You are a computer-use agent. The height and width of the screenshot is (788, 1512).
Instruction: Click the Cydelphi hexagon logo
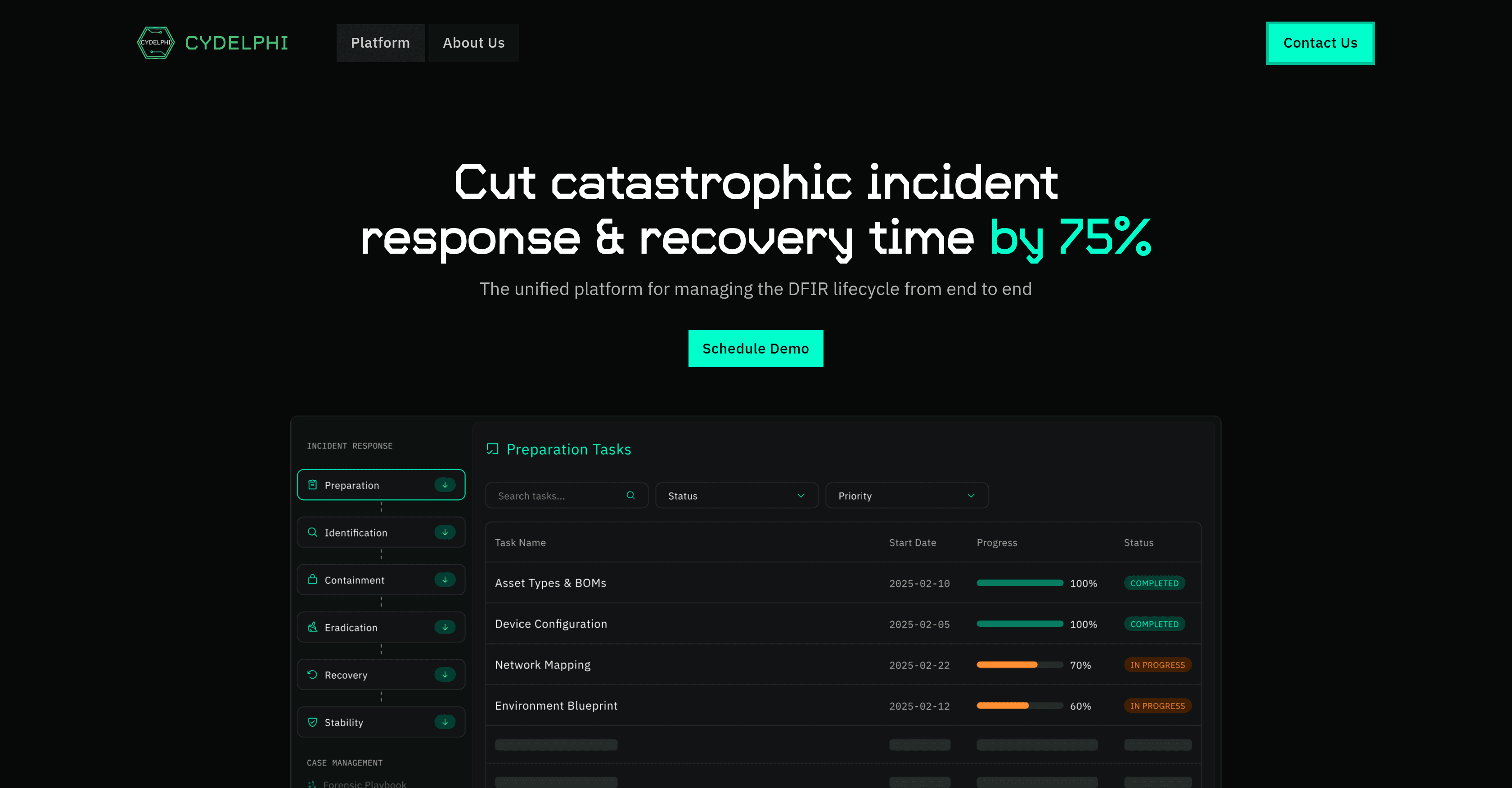pyautogui.click(x=156, y=42)
